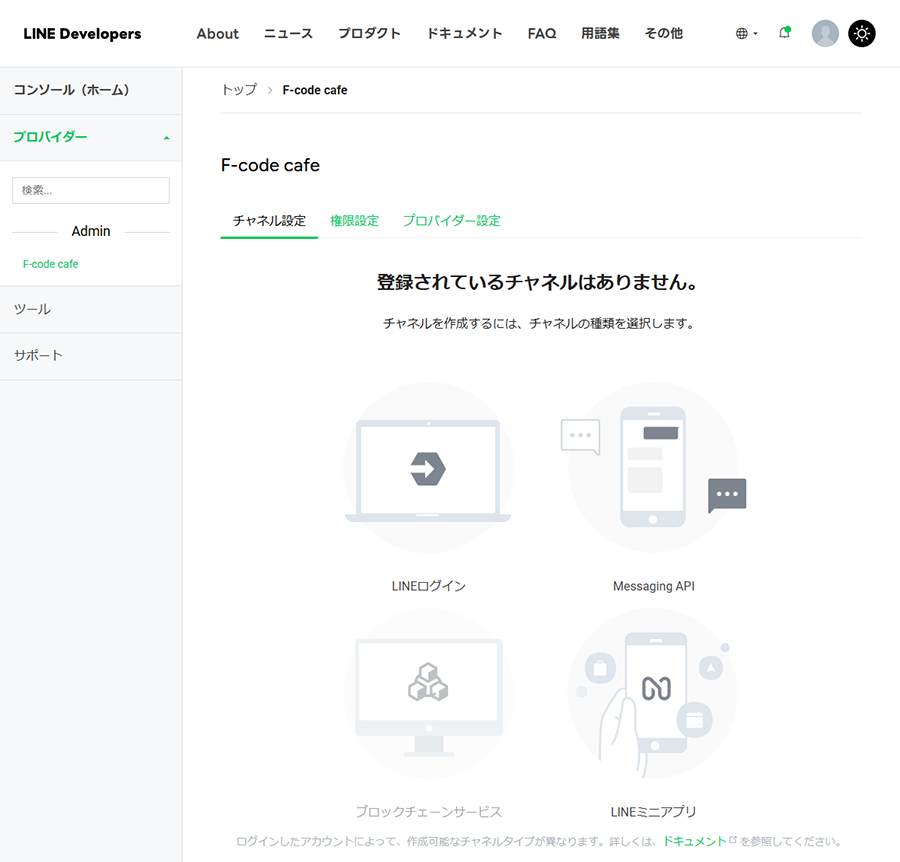Switch to the プロバイダー設定 tab
The height and width of the screenshot is (862, 900).
pyautogui.click(x=451, y=221)
